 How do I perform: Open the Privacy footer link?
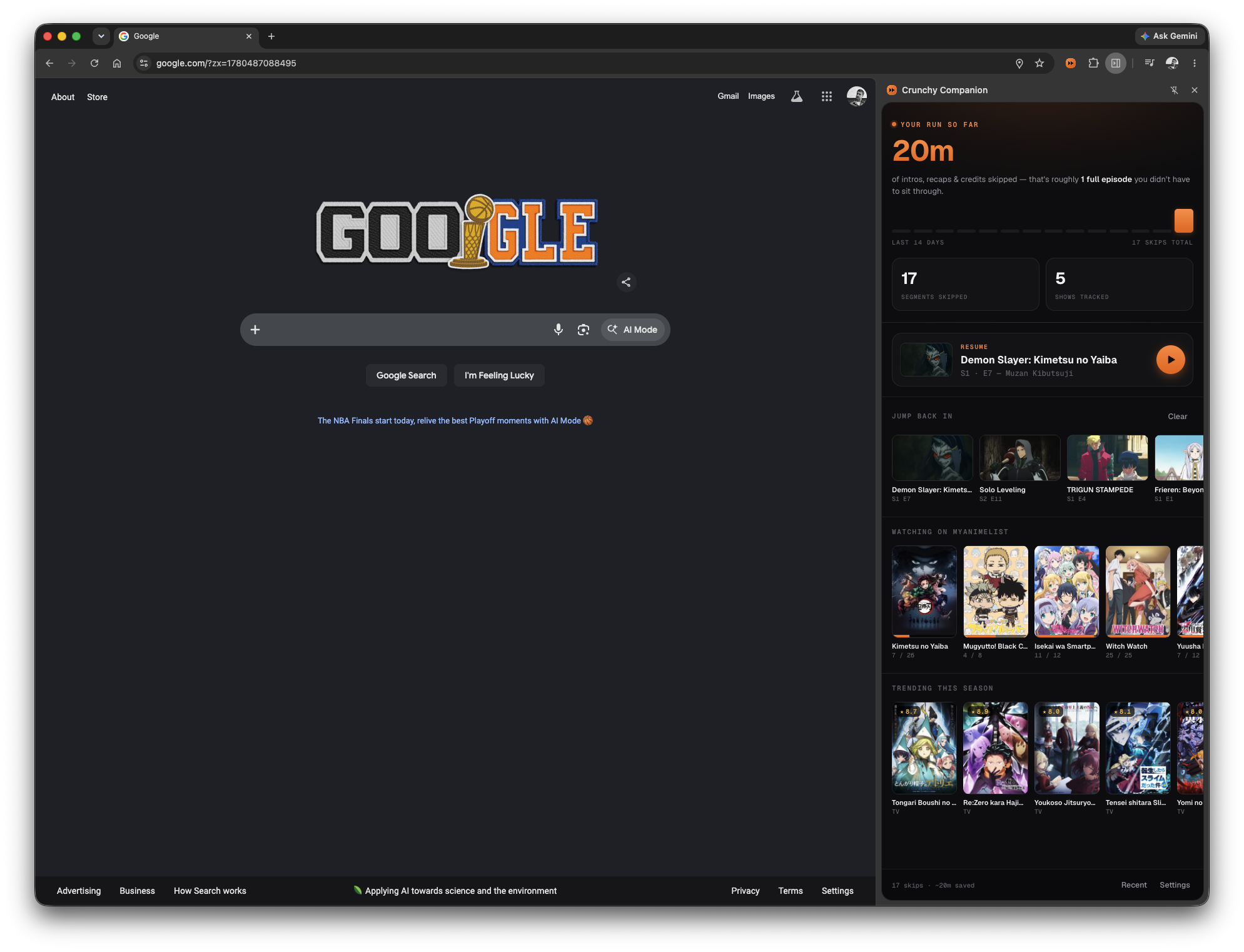click(x=746, y=891)
